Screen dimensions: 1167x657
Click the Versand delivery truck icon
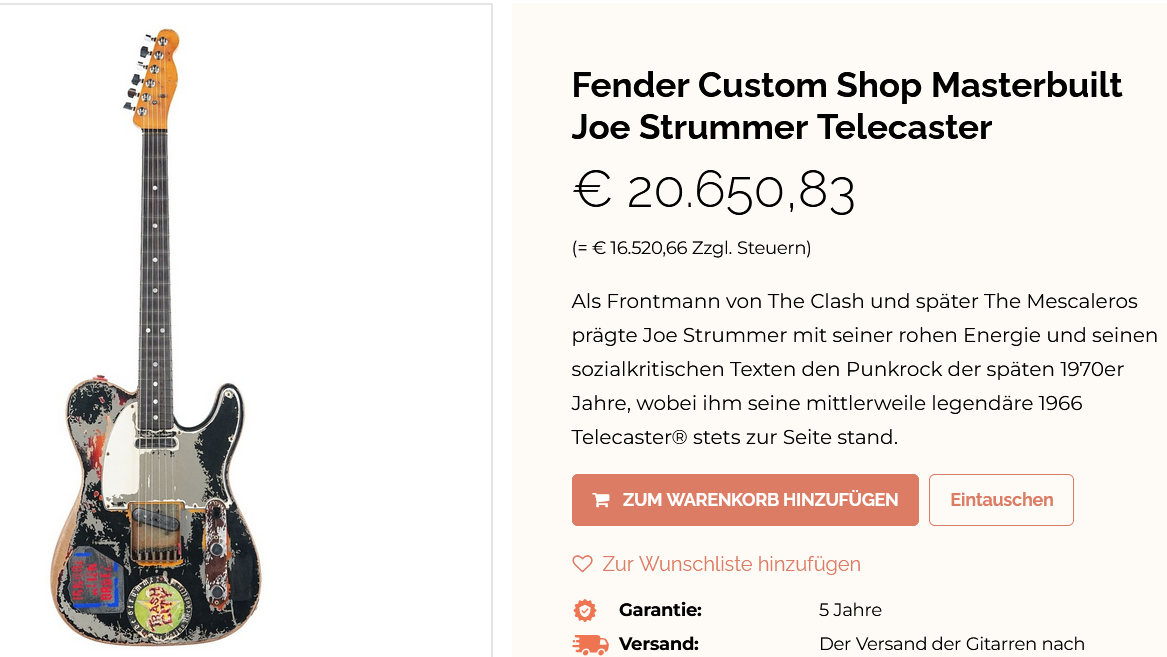click(x=590, y=644)
